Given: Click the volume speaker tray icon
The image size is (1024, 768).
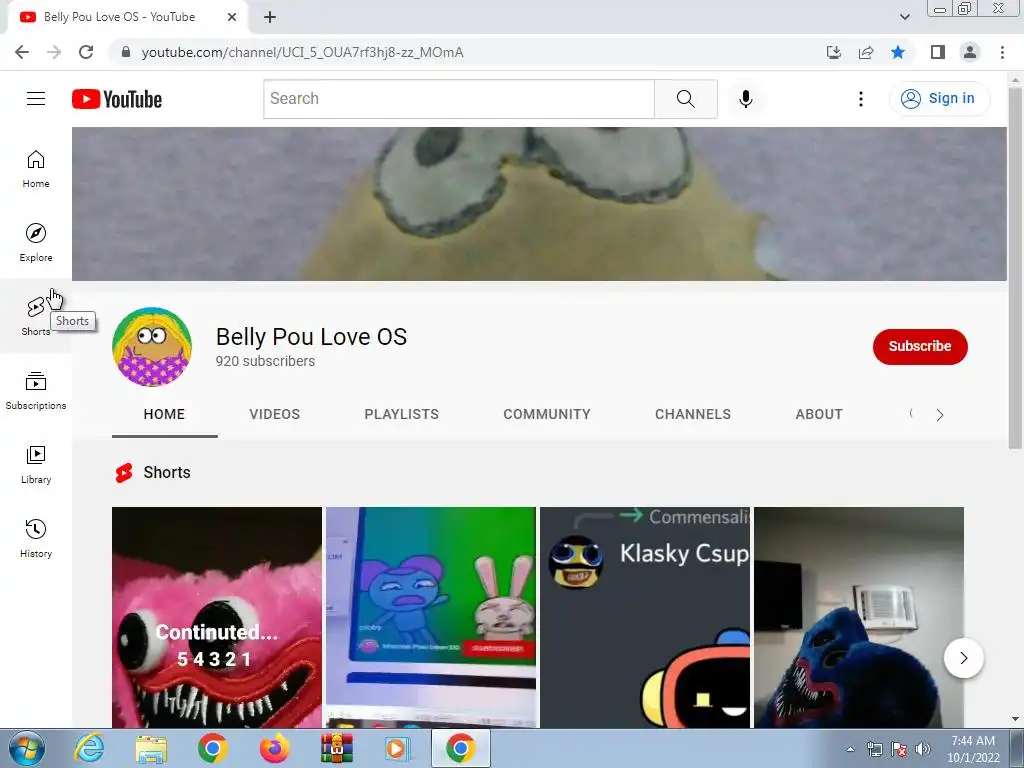Looking at the screenshot, I should click(923, 749).
